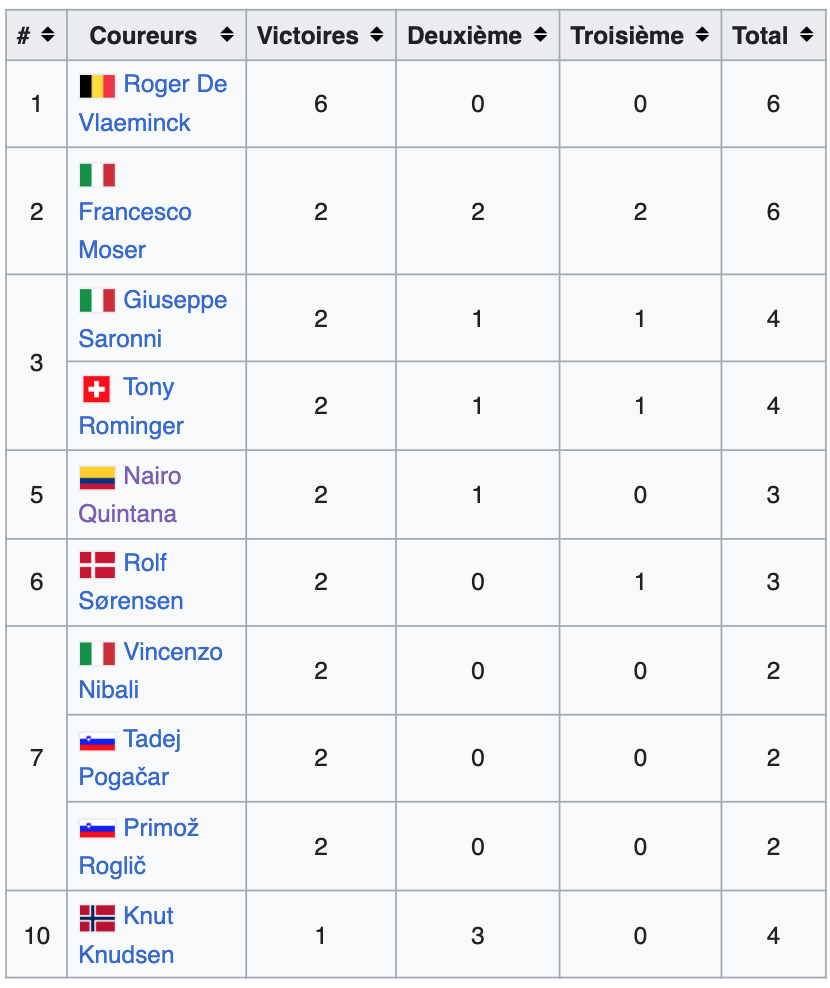The height and width of the screenshot is (988, 830).
Task: Click the Slovenian flag next to Tadej Pogačar
Action: (97, 741)
